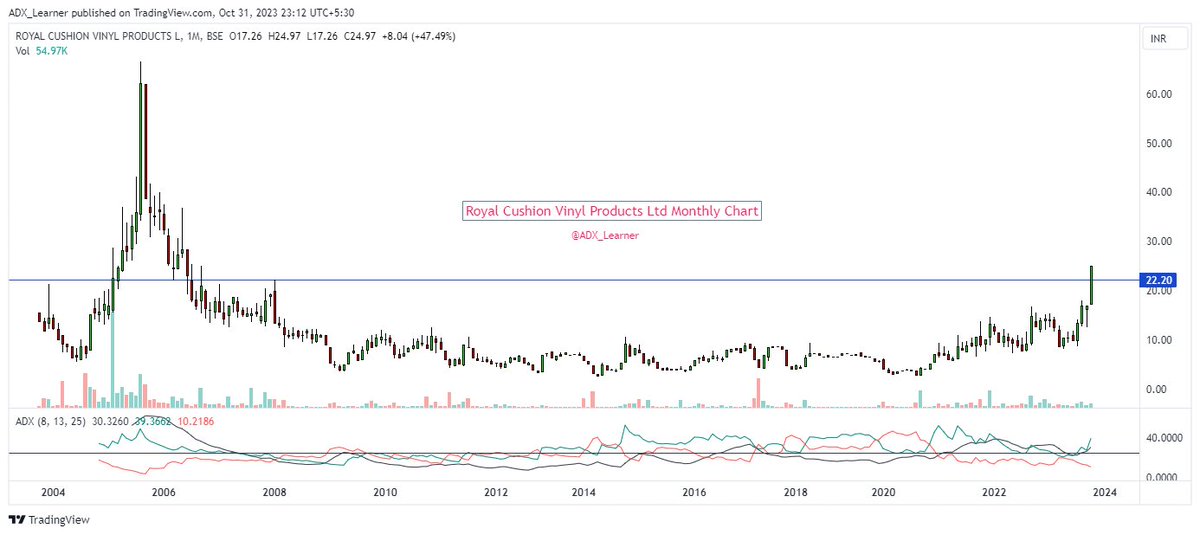Click the ADX value 10.2186 in red
This screenshot has height=535, width=1200.
pyautogui.click(x=195, y=422)
